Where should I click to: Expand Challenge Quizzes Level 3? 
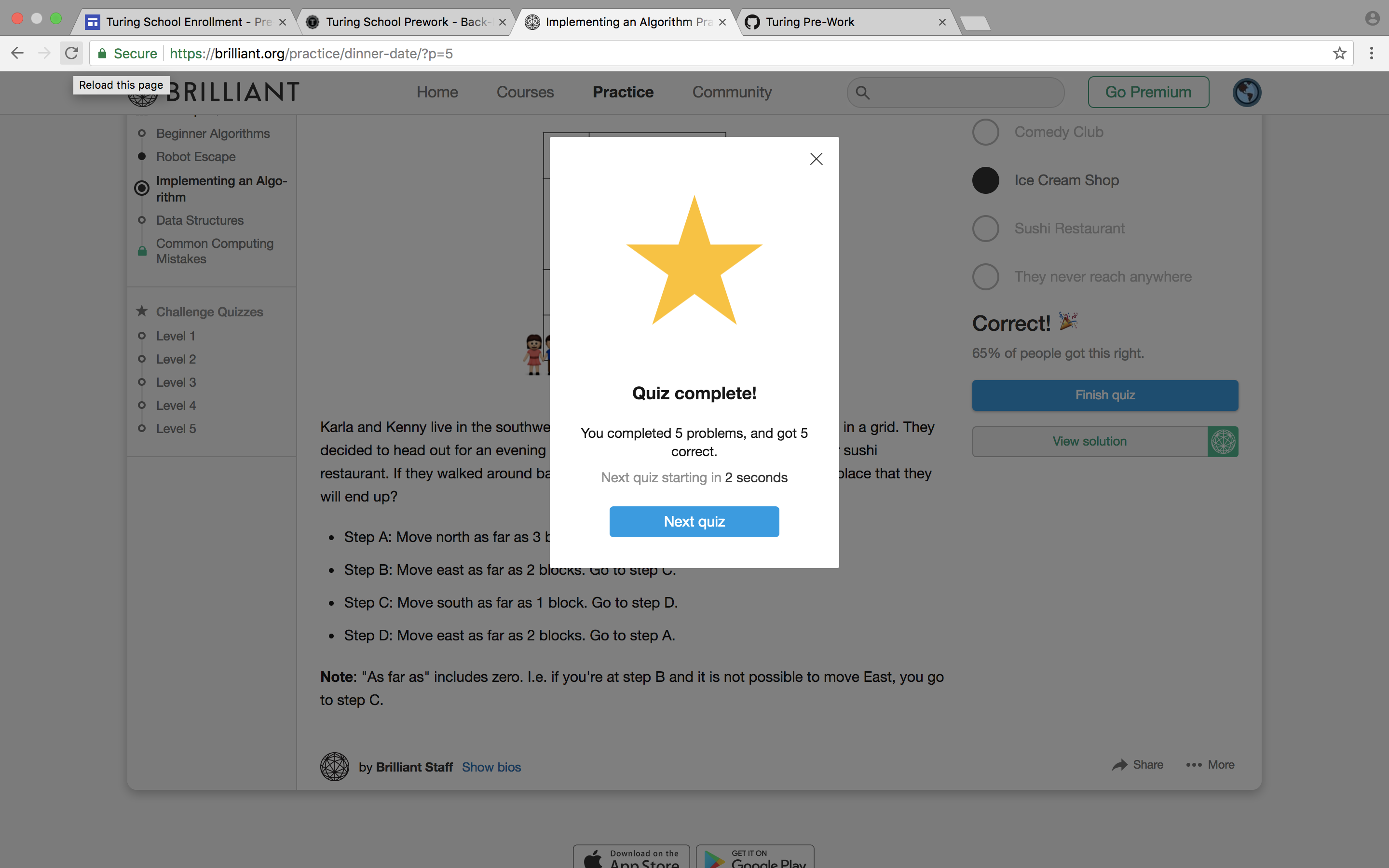176,382
